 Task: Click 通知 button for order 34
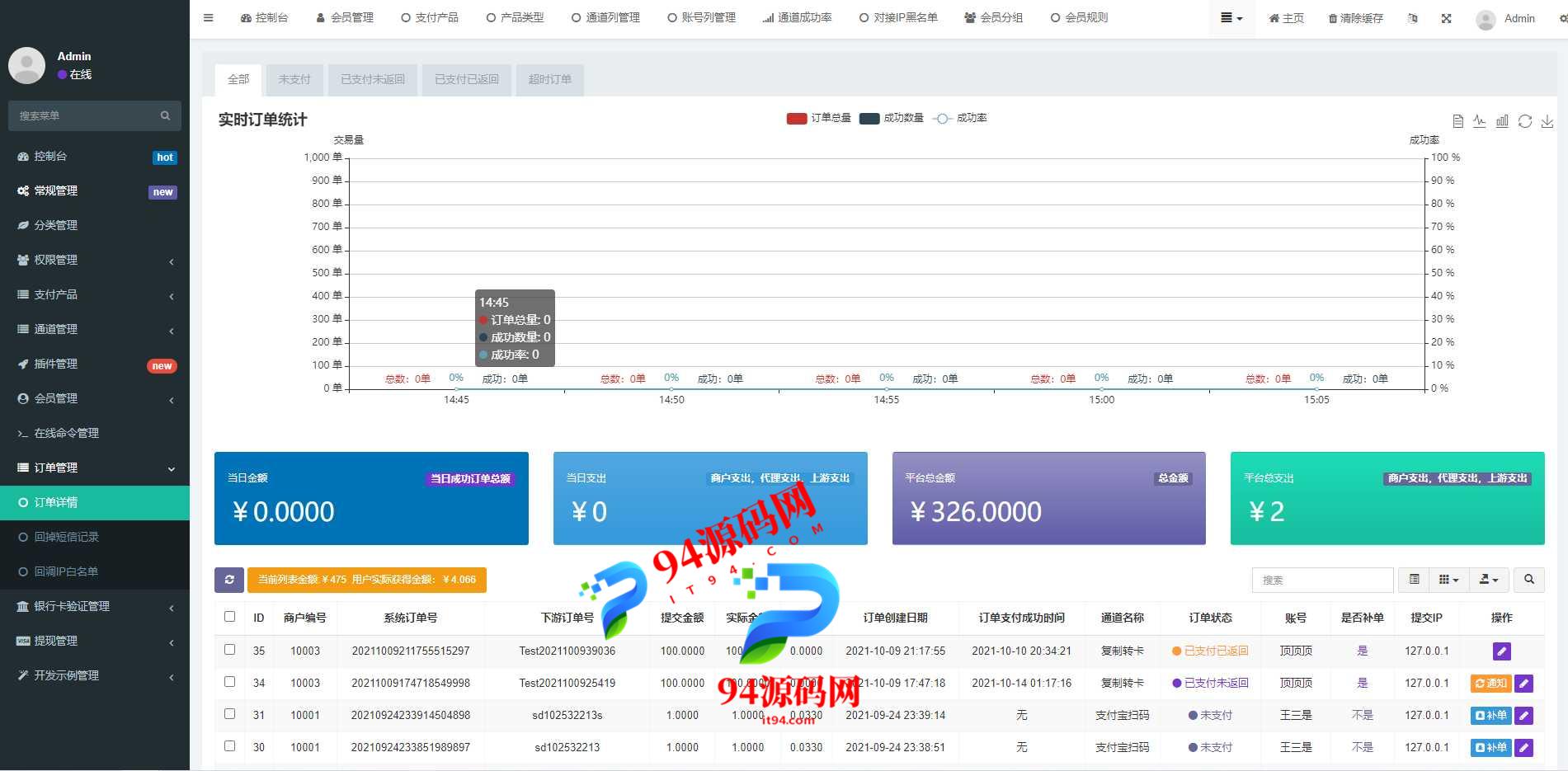coord(1491,684)
